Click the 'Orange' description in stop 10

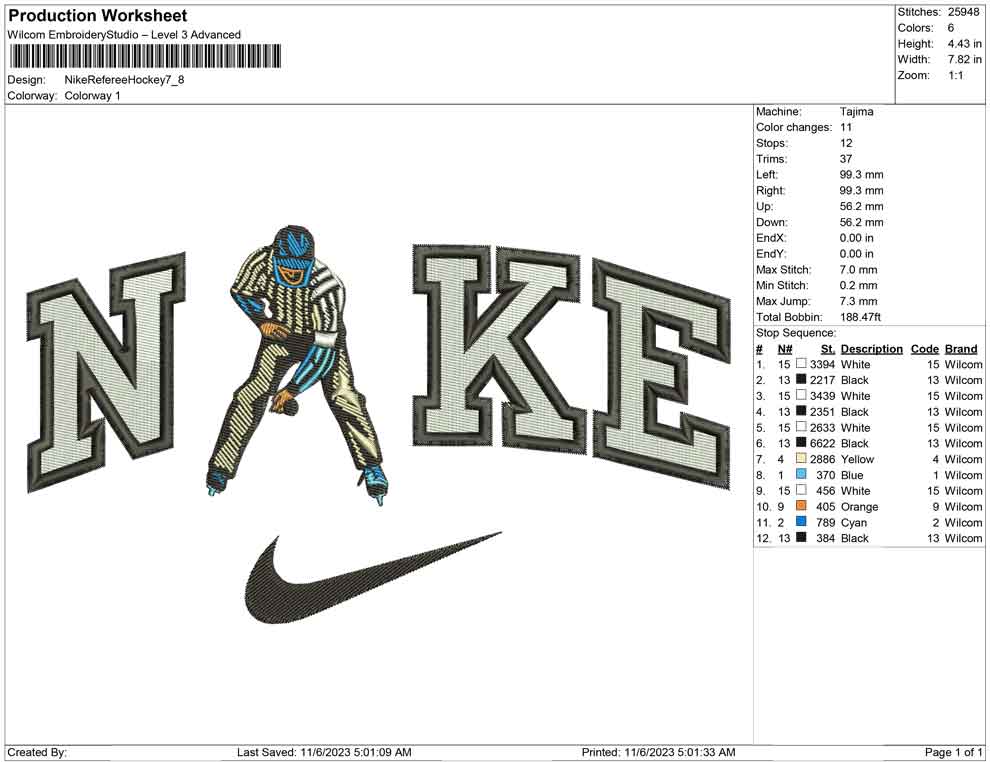click(859, 506)
